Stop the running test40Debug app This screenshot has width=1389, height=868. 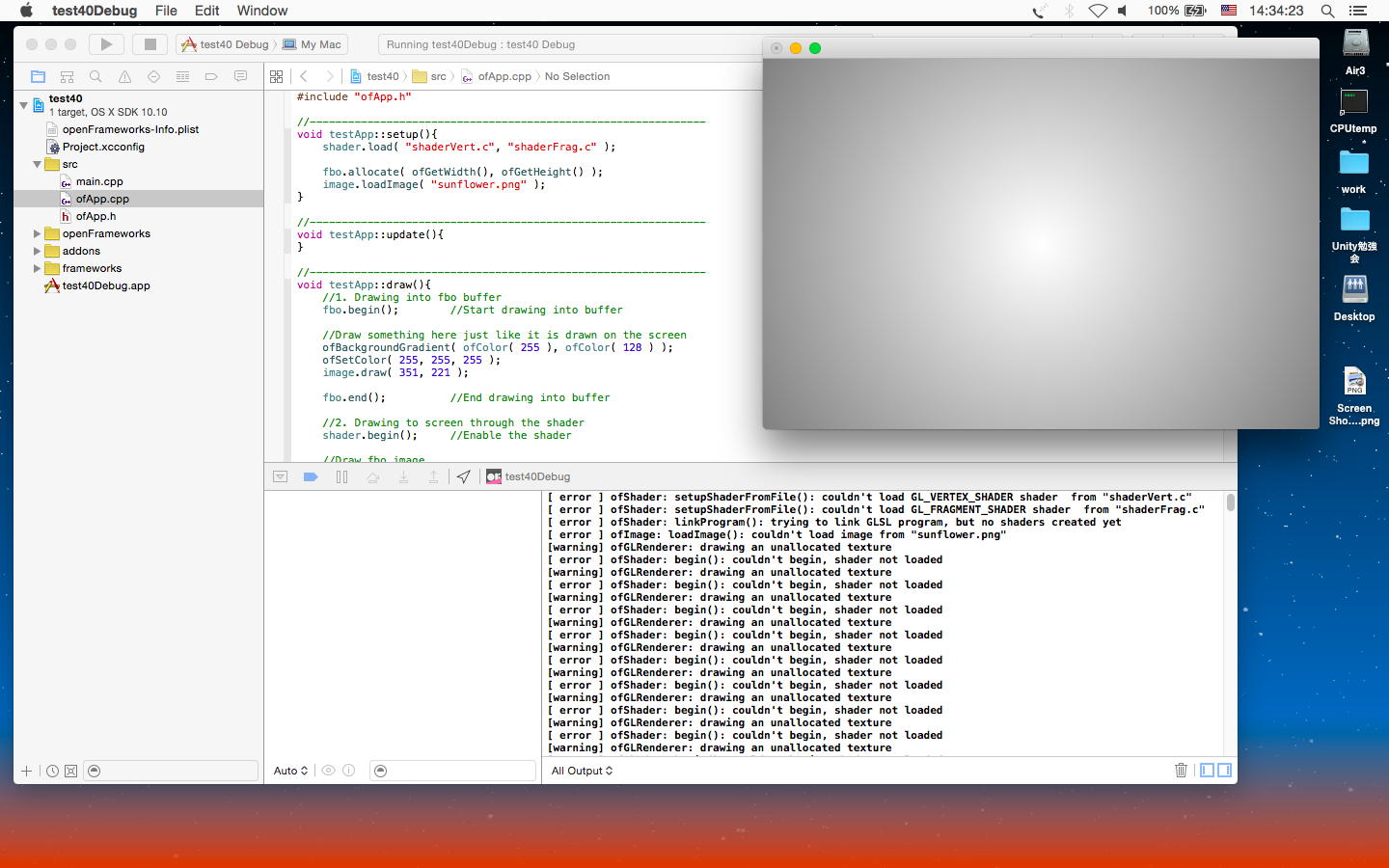[x=150, y=44]
